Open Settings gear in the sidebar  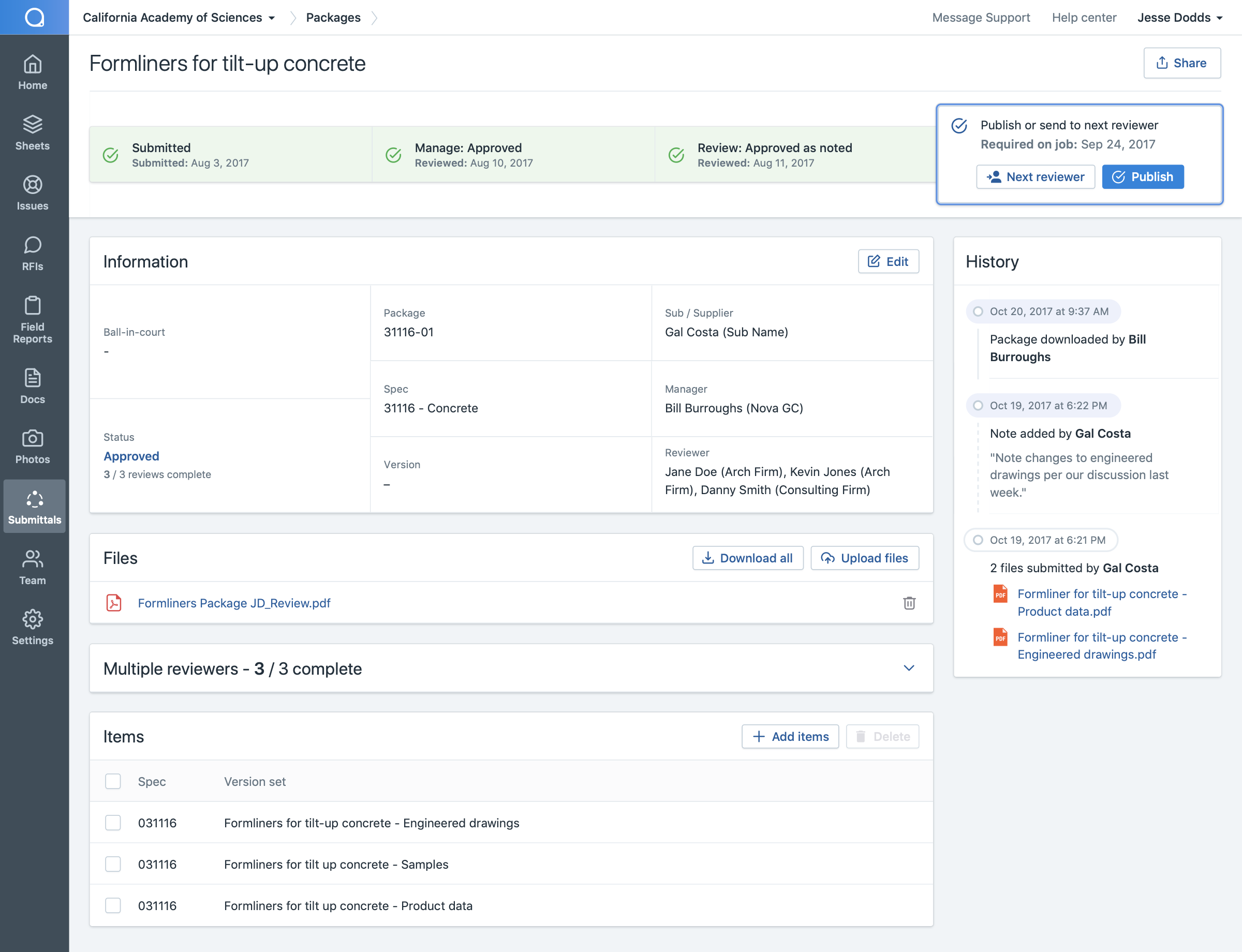click(32, 619)
